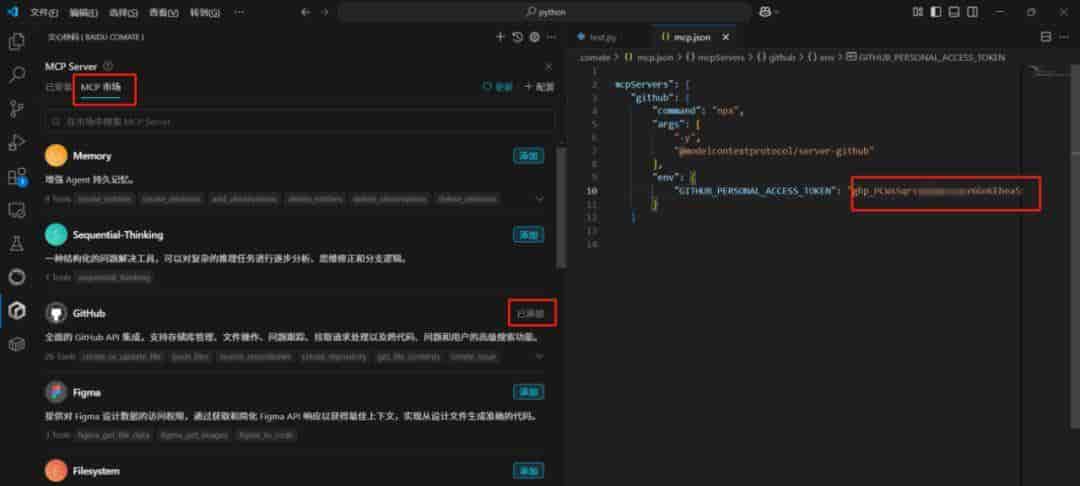Click the + 配置 button

tap(539, 87)
